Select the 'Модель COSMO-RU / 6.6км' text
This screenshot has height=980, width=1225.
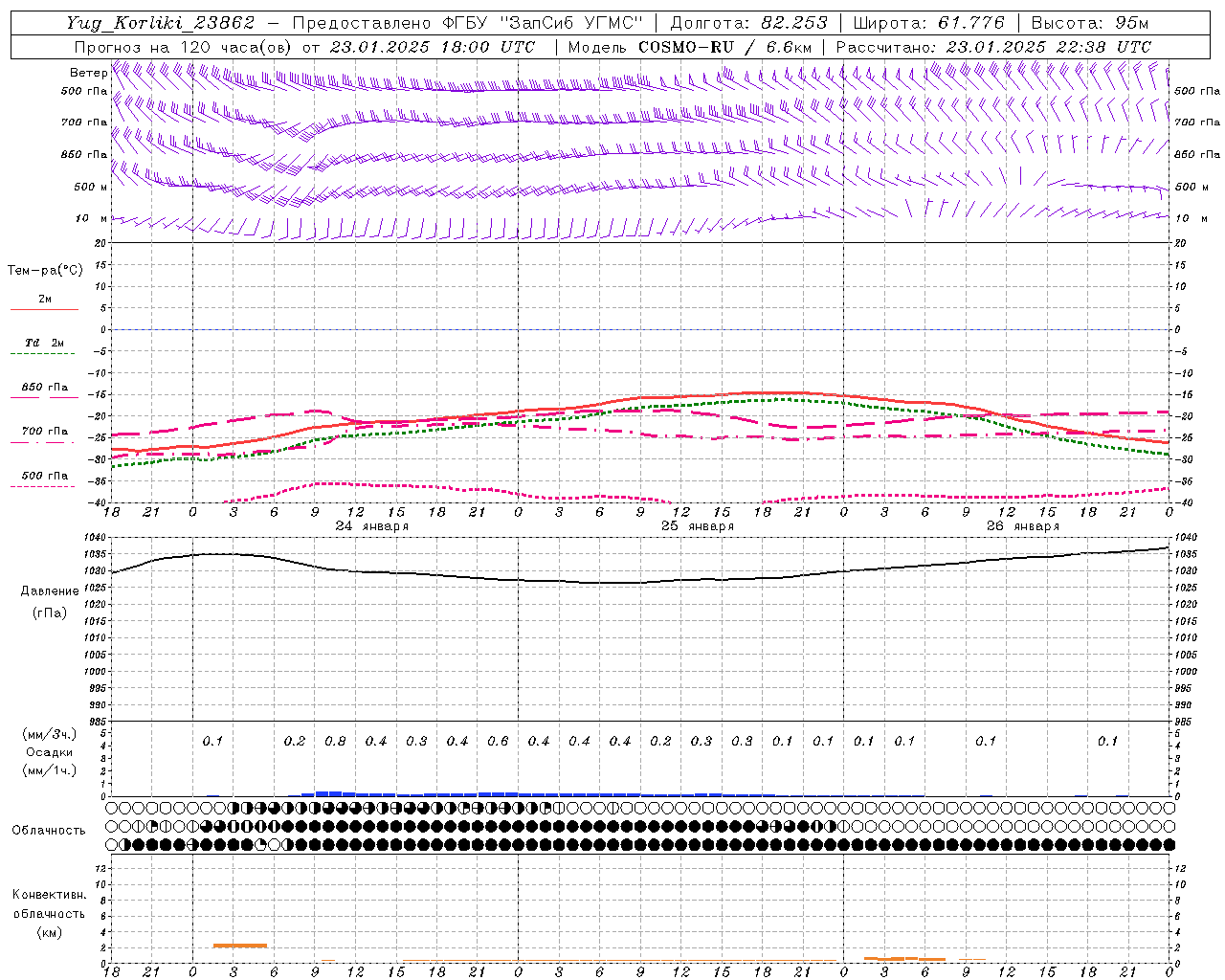(689, 47)
